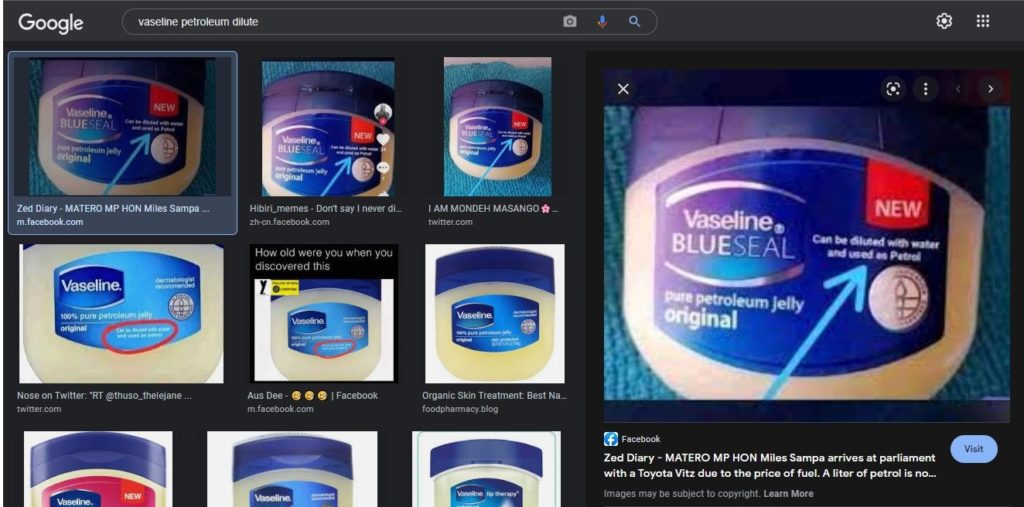Close the image preview panel
The image size is (1024, 507).
click(624, 89)
